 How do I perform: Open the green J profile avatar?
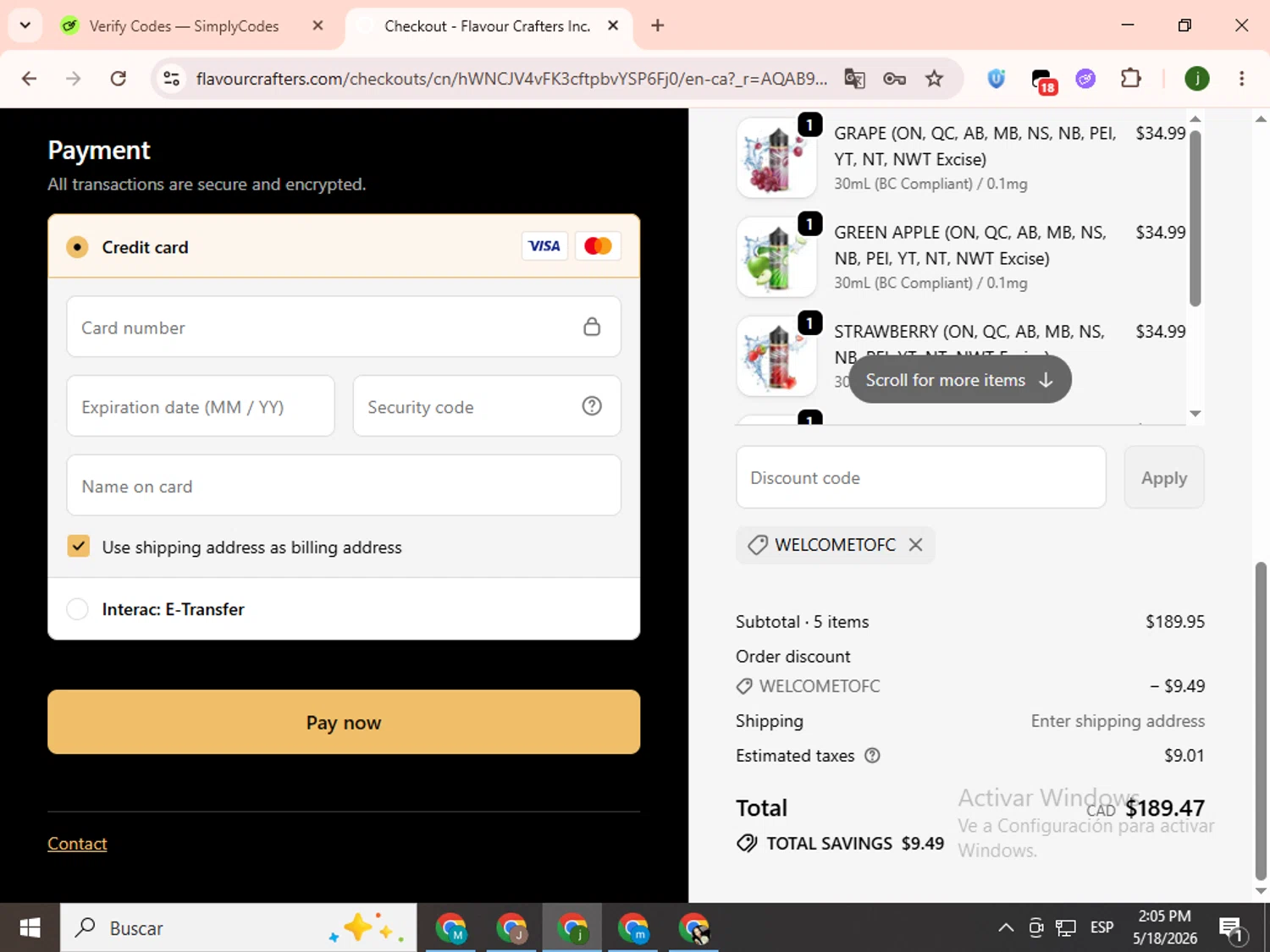click(1196, 79)
